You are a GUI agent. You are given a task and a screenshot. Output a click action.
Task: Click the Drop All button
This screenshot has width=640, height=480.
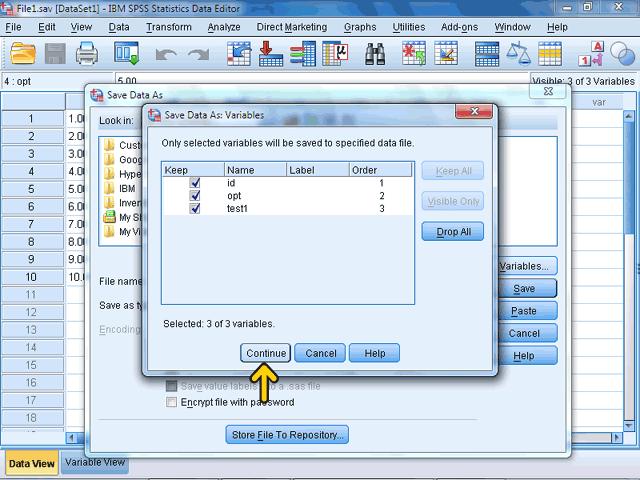[453, 231]
